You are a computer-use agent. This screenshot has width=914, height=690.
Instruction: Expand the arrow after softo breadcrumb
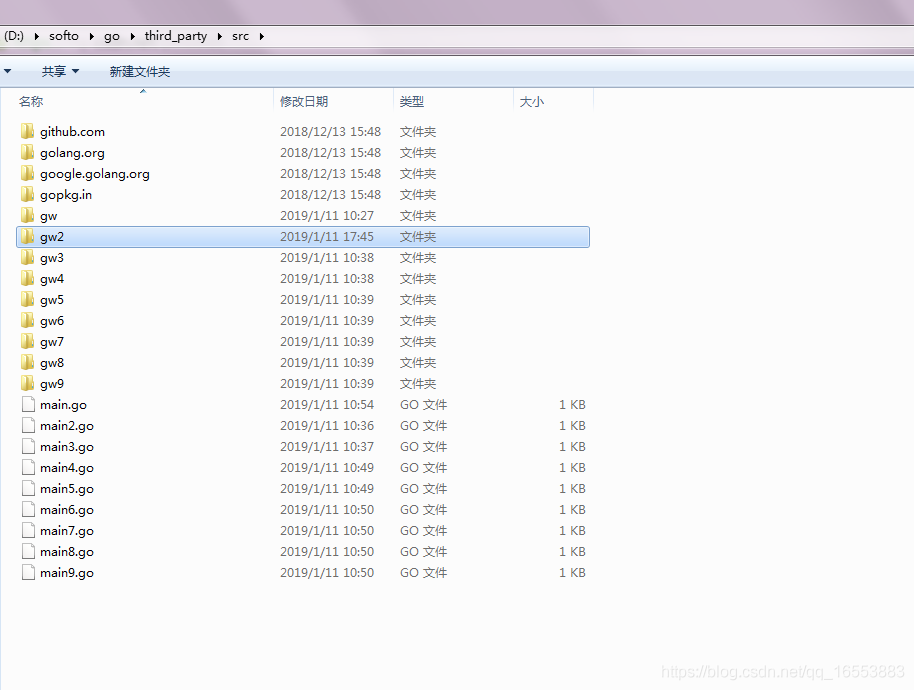coord(92,36)
